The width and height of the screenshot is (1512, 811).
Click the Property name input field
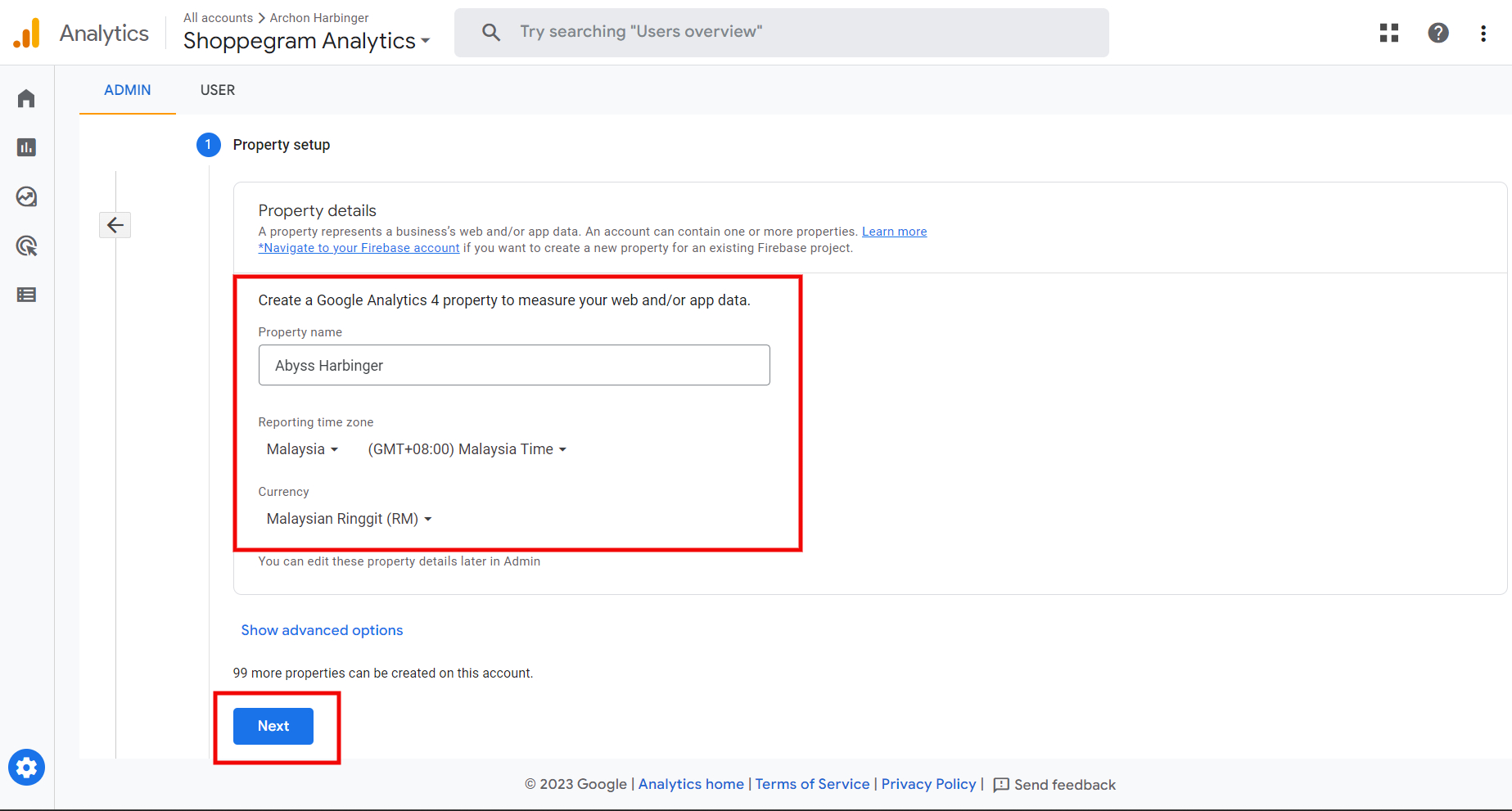(x=514, y=365)
